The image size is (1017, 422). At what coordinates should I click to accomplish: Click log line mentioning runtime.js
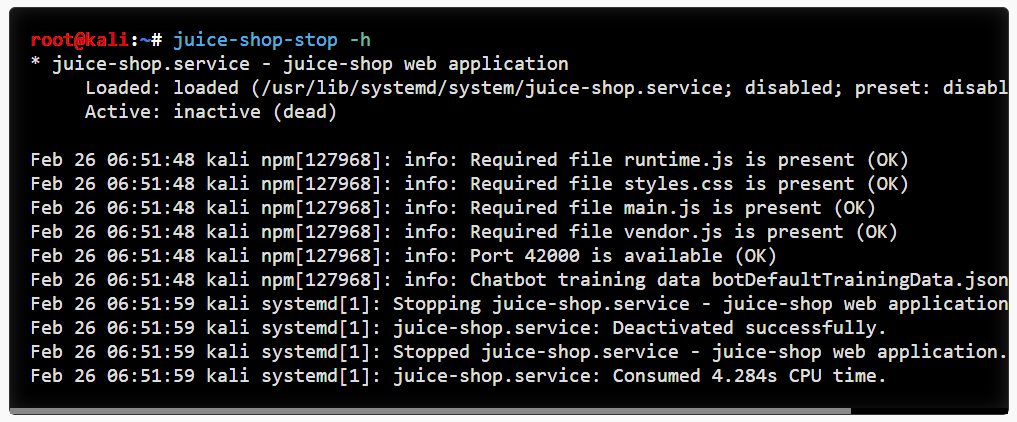(x=470, y=160)
